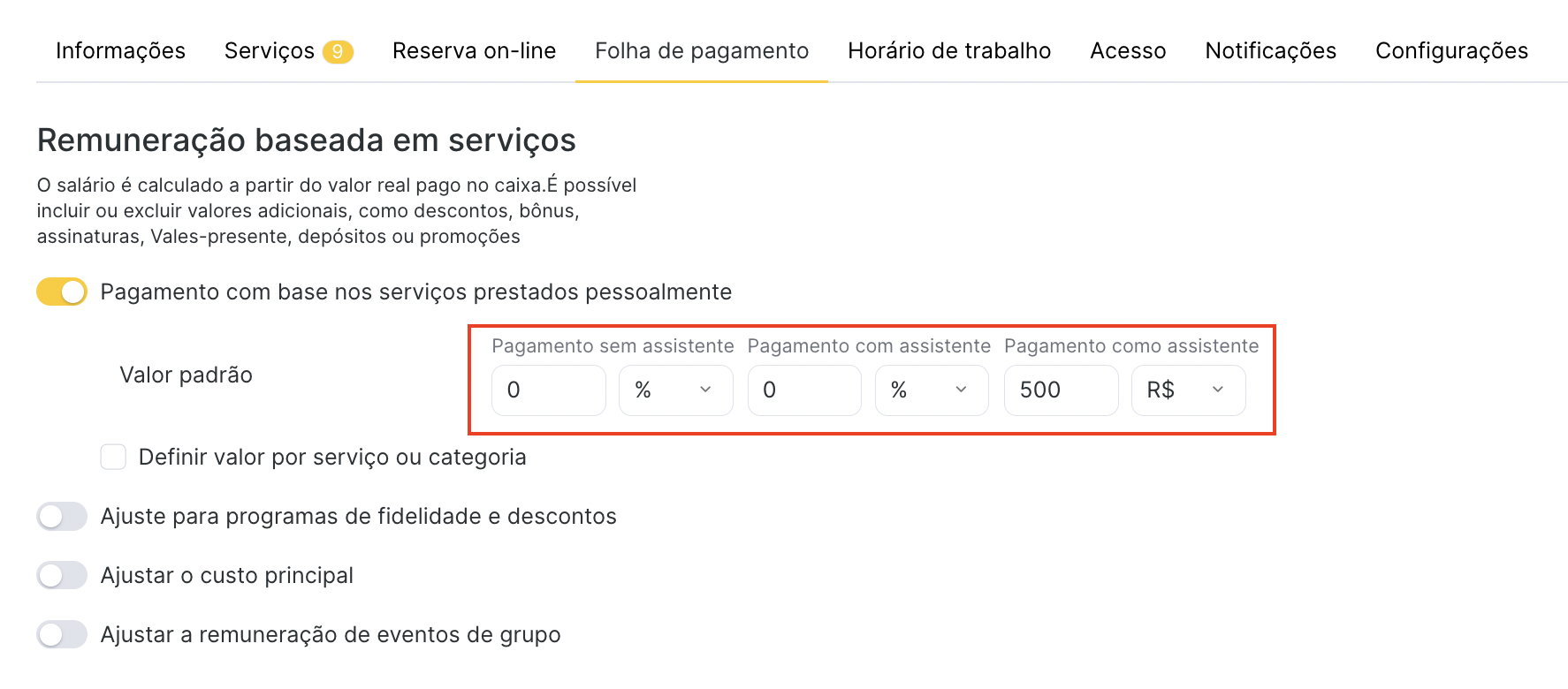This screenshot has width=1568, height=689.
Task: Go to Reserva on-line tab
Action: [474, 51]
